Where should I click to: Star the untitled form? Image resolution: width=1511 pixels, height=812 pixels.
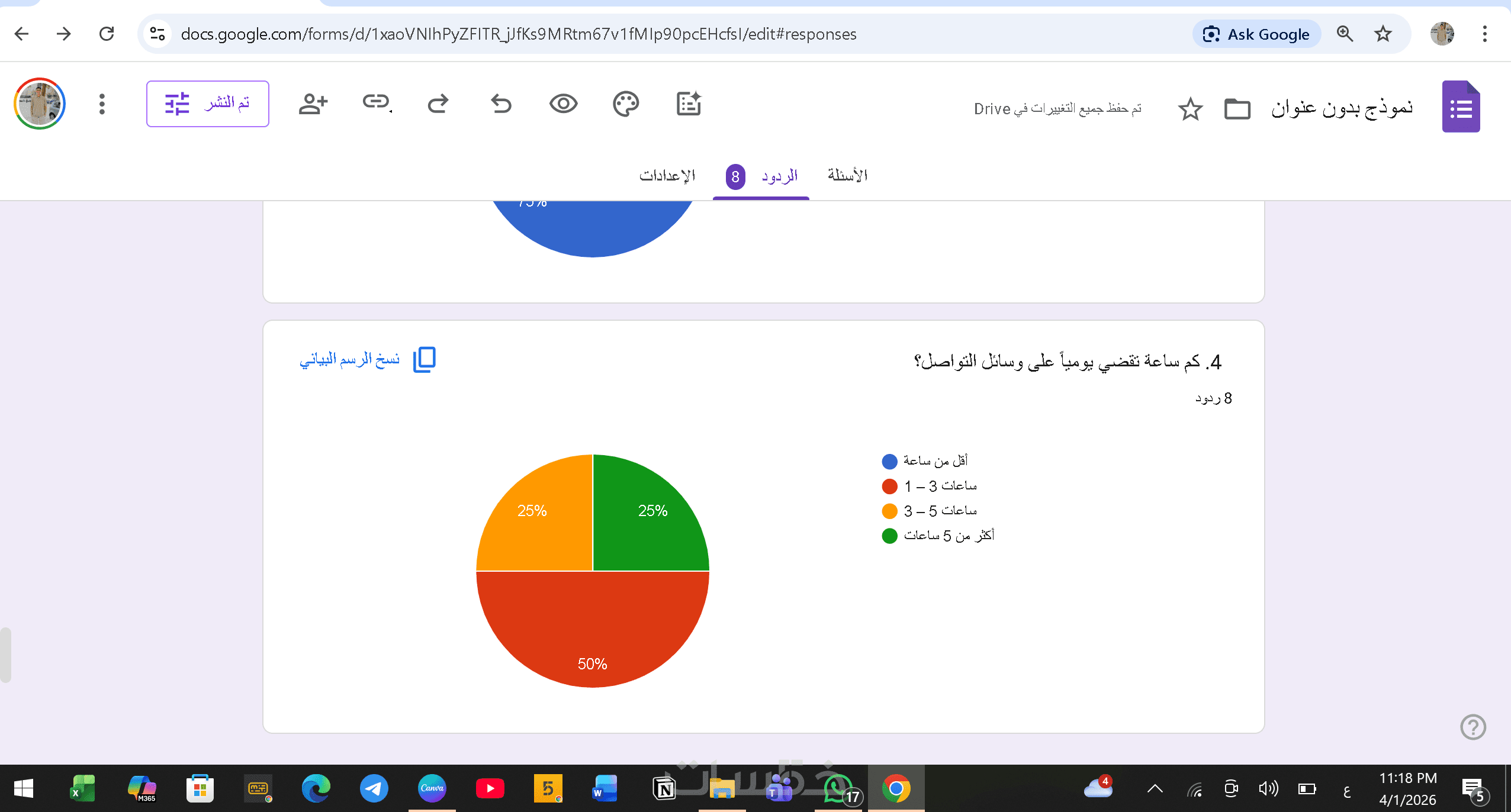(1190, 109)
